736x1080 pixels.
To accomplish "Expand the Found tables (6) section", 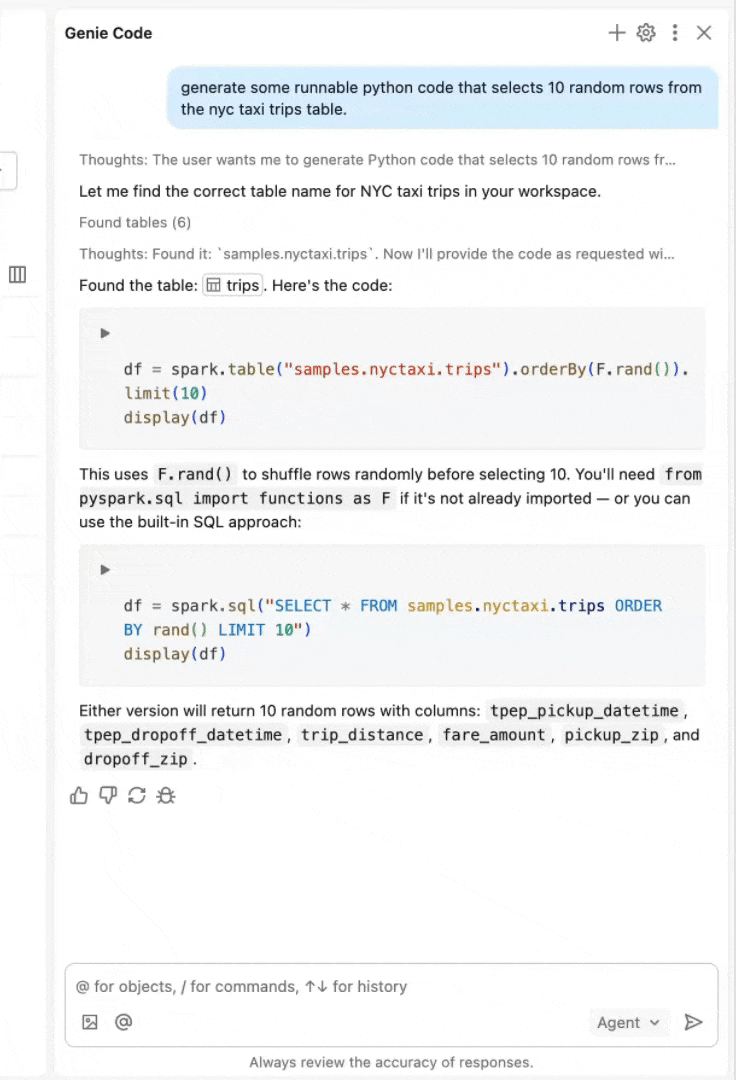I will (x=134, y=222).
